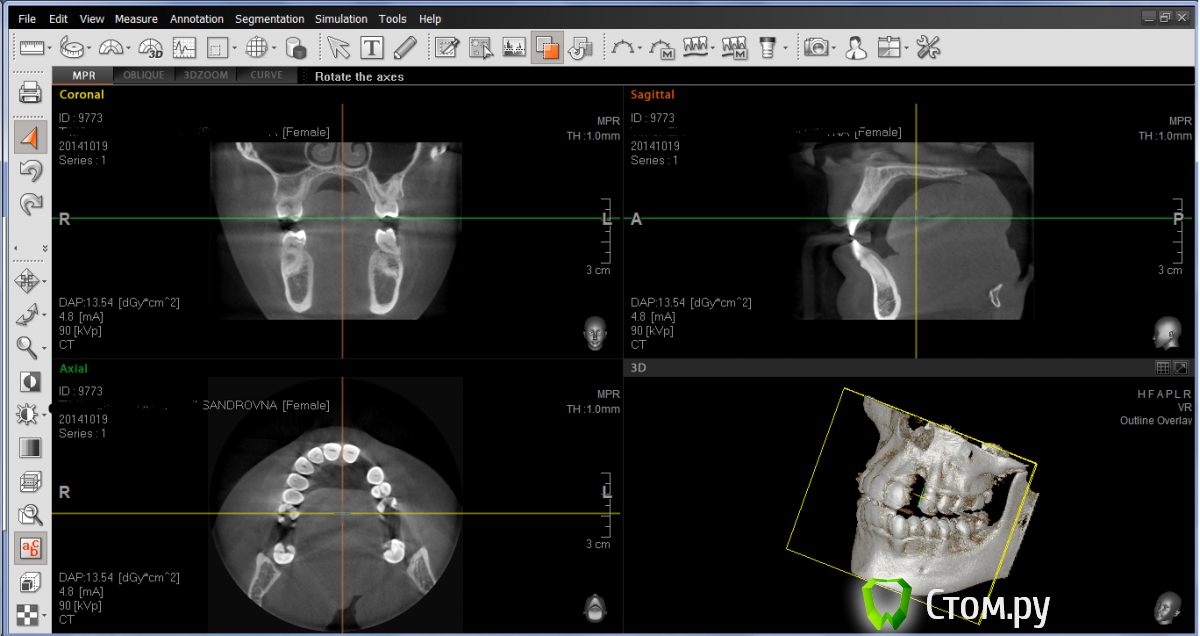Open the Segmentation menu
1200x636 pixels.
pyautogui.click(x=270, y=19)
